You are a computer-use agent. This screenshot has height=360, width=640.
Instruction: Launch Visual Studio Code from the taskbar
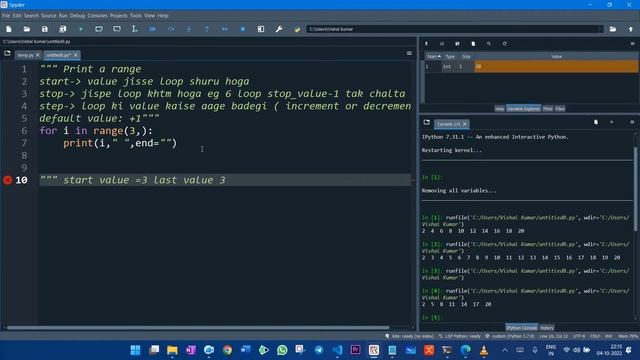click(337, 350)
